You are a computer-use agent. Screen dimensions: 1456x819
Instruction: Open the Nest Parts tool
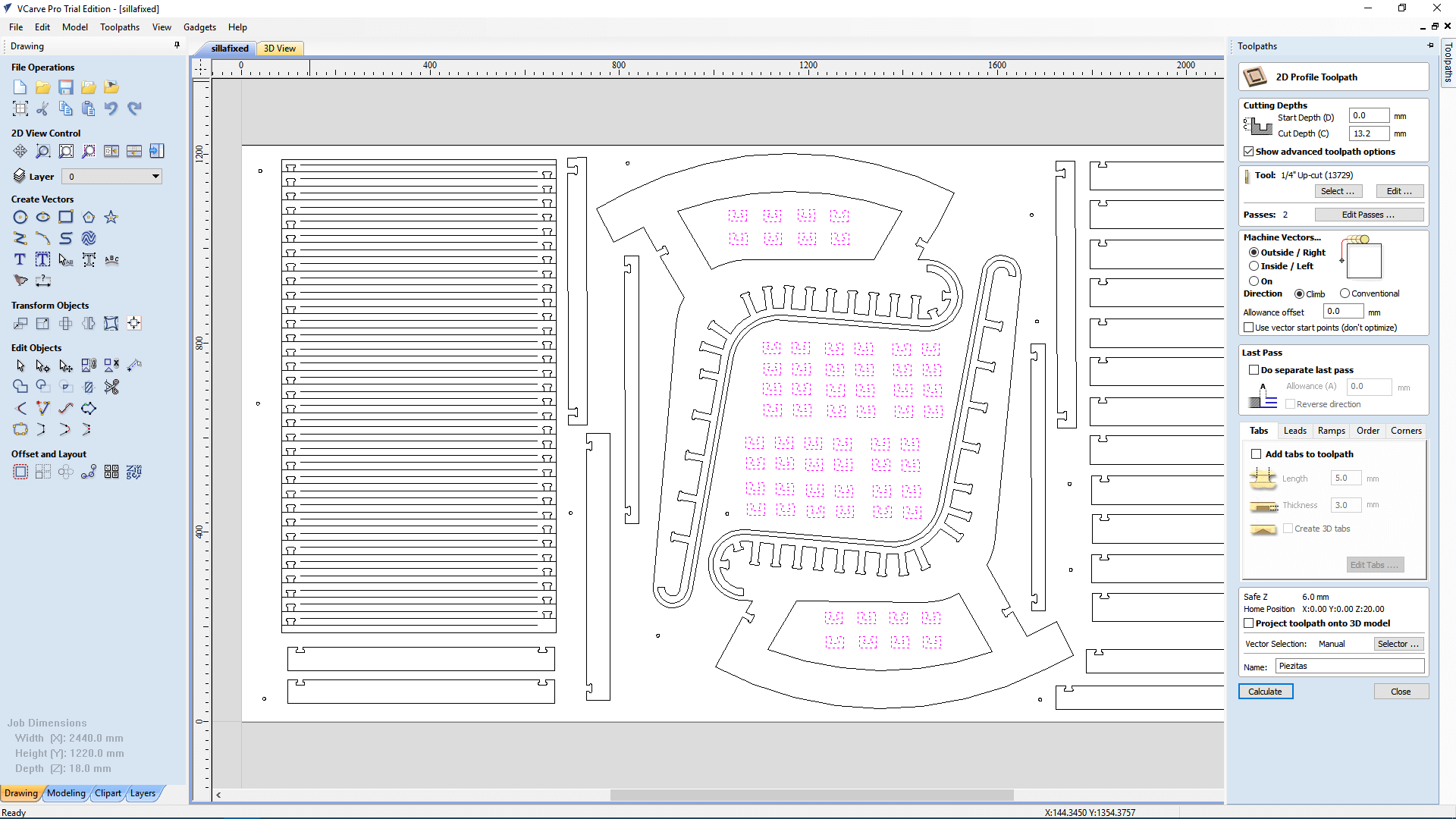(134, 472)
